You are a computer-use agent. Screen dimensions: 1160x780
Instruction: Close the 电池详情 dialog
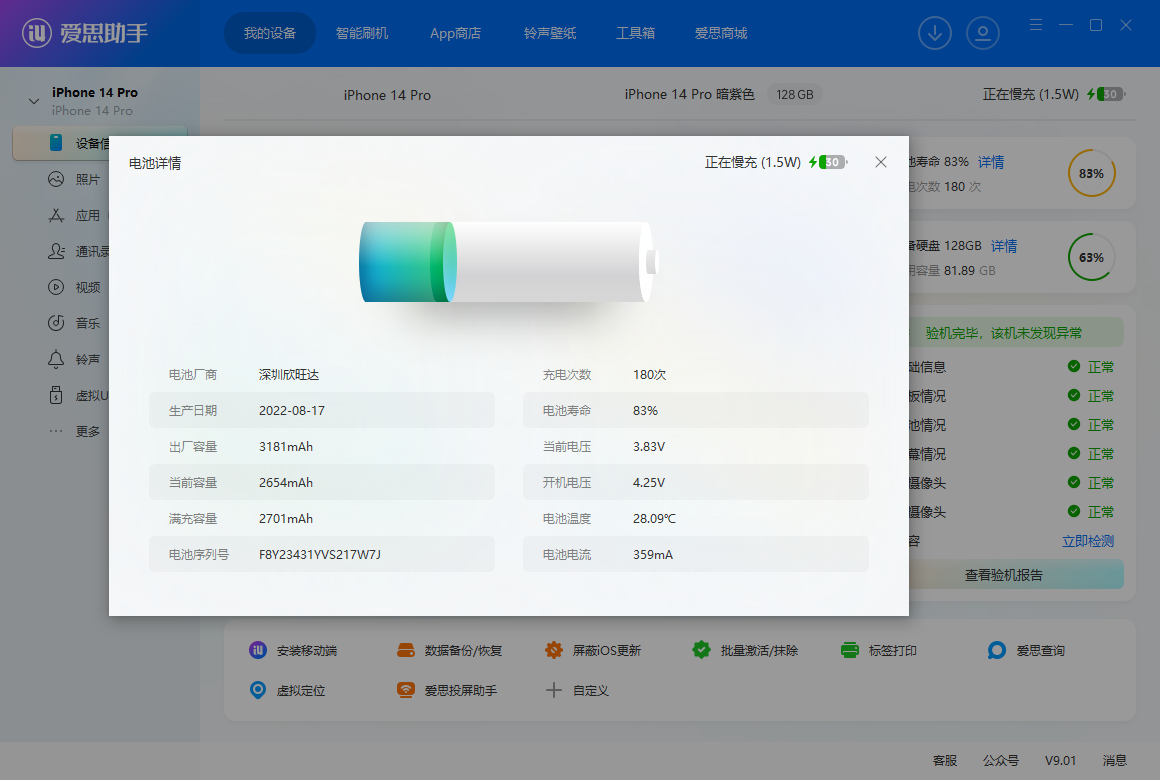(x=881, y=162)
